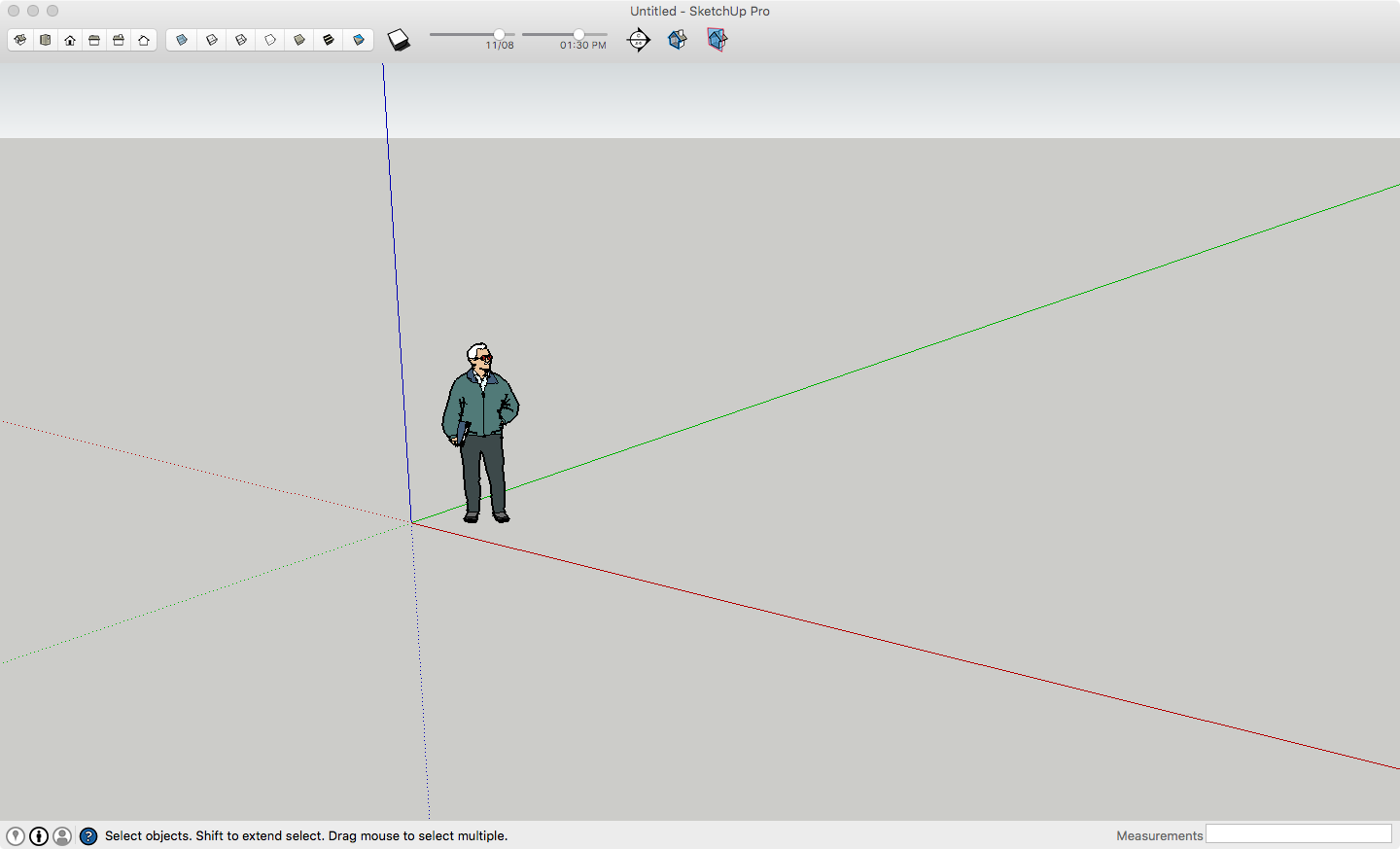Viewport: 1400px width, 849px height.
Task: Select Wireframe face style
Action: coord(241,40)
